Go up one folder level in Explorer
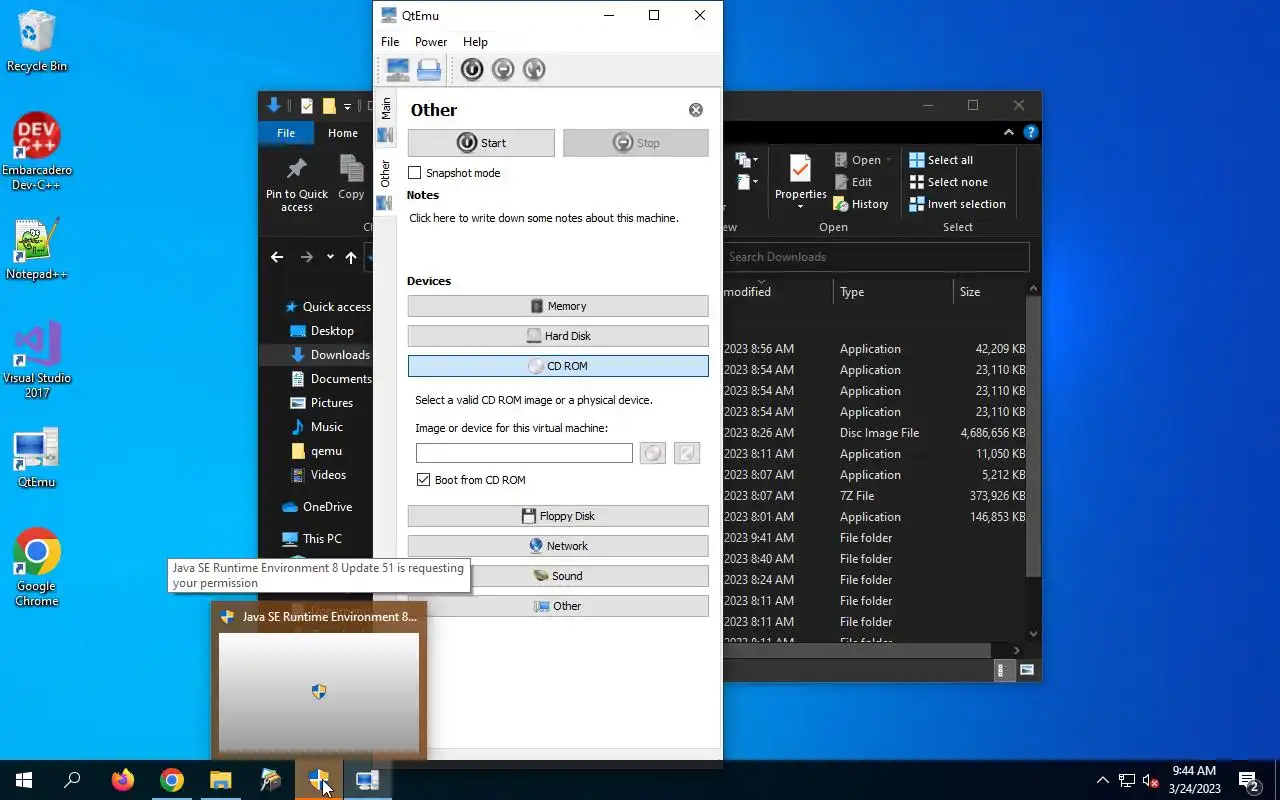The height and width of the screenshot is (800, 1280). pyautogui.click(x=351, y=257)
